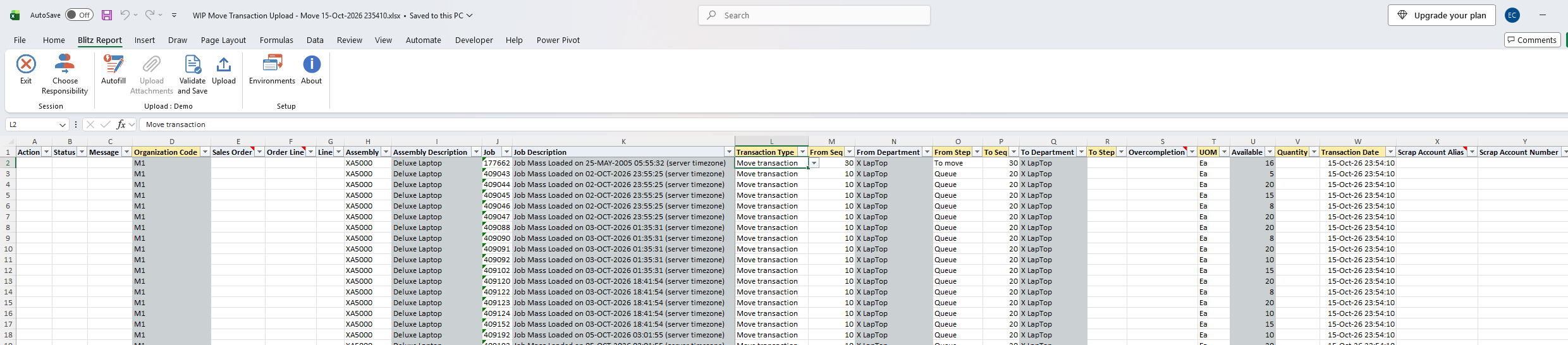This screenshot has width=1568, height=345.
Task: Open the Organization Code filter dropdown
Action: pyautogui.click(x=205, y=152)
